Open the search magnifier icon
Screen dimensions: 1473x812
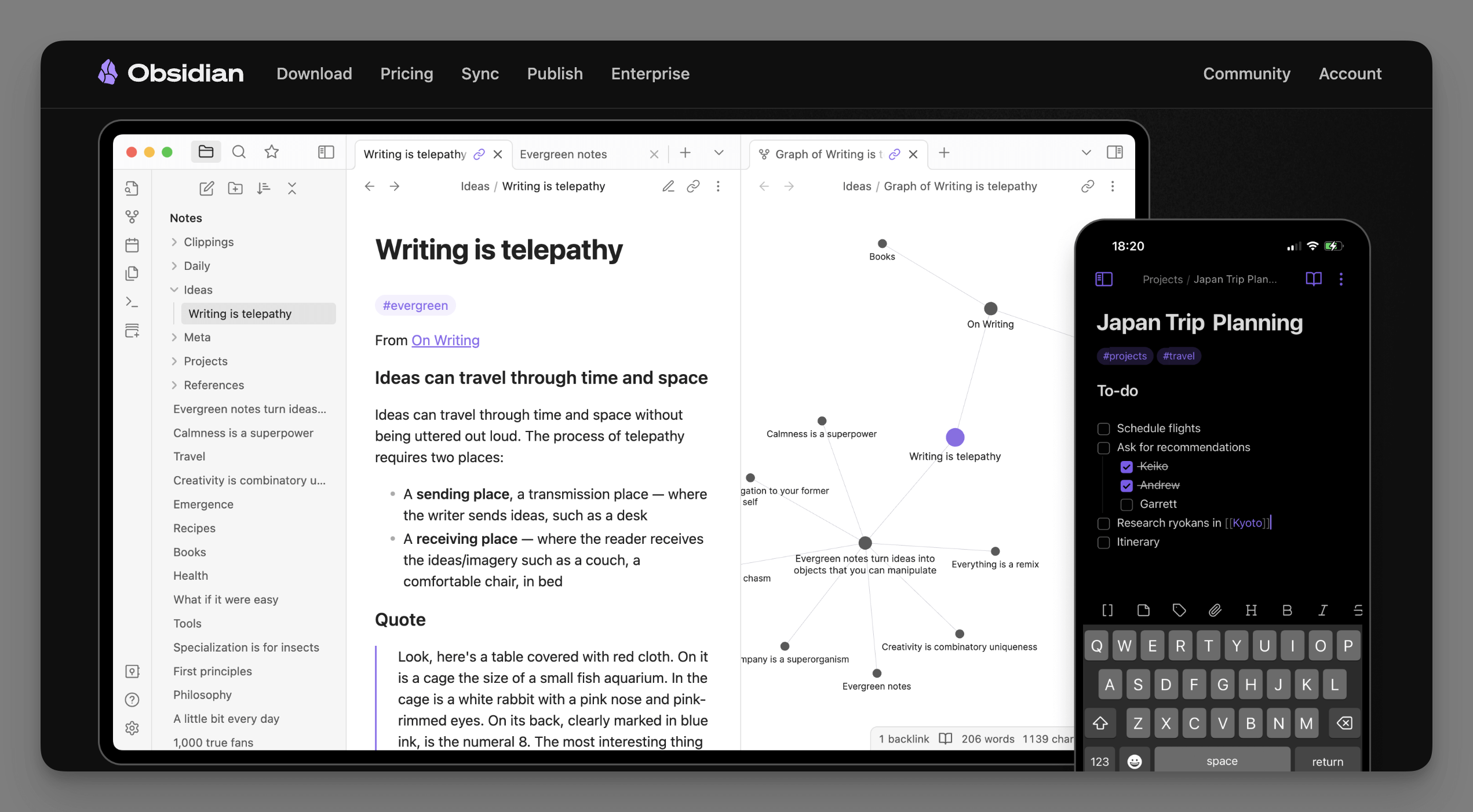[239, 152]
